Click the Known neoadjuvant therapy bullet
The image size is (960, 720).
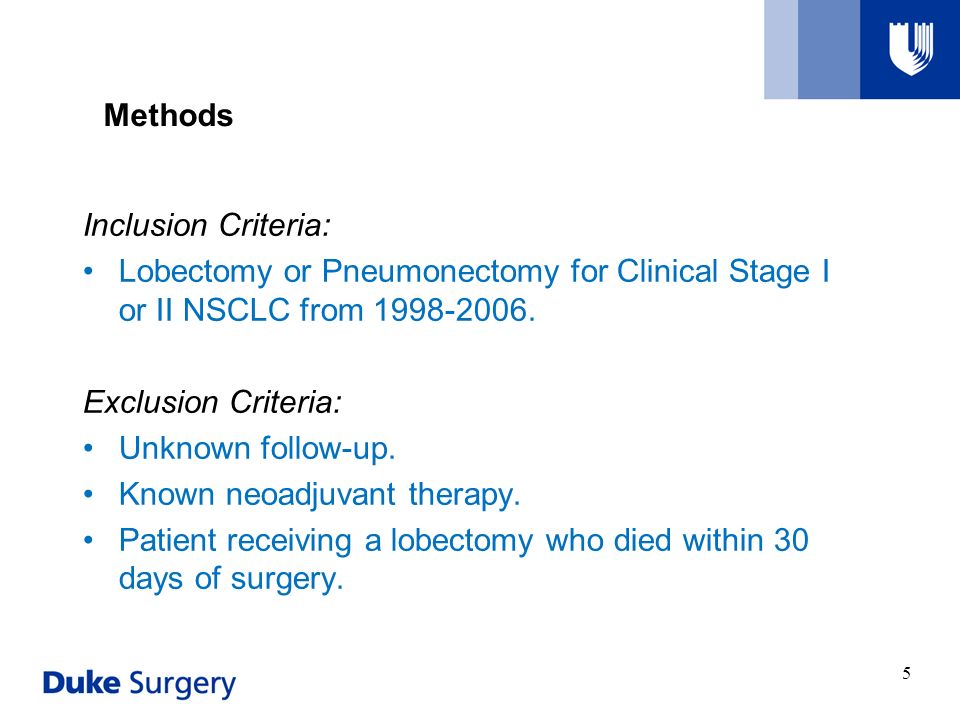tap(320, 495)
